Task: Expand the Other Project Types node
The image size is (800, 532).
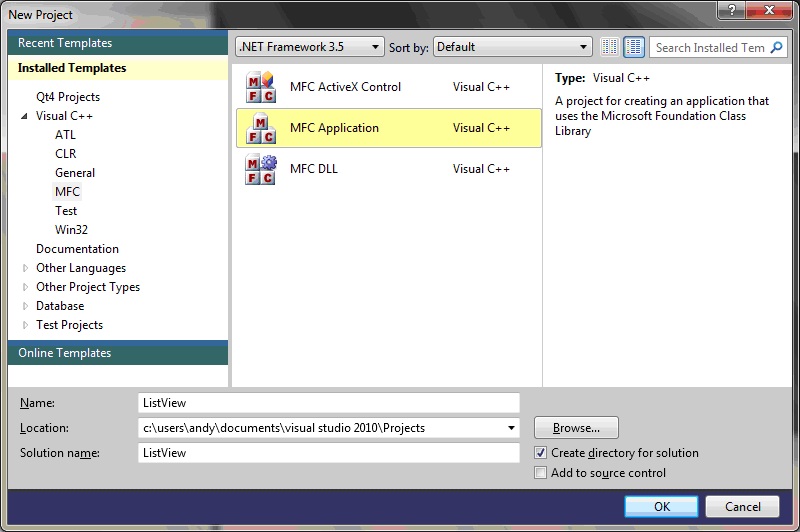Action: tap(25, 287)
